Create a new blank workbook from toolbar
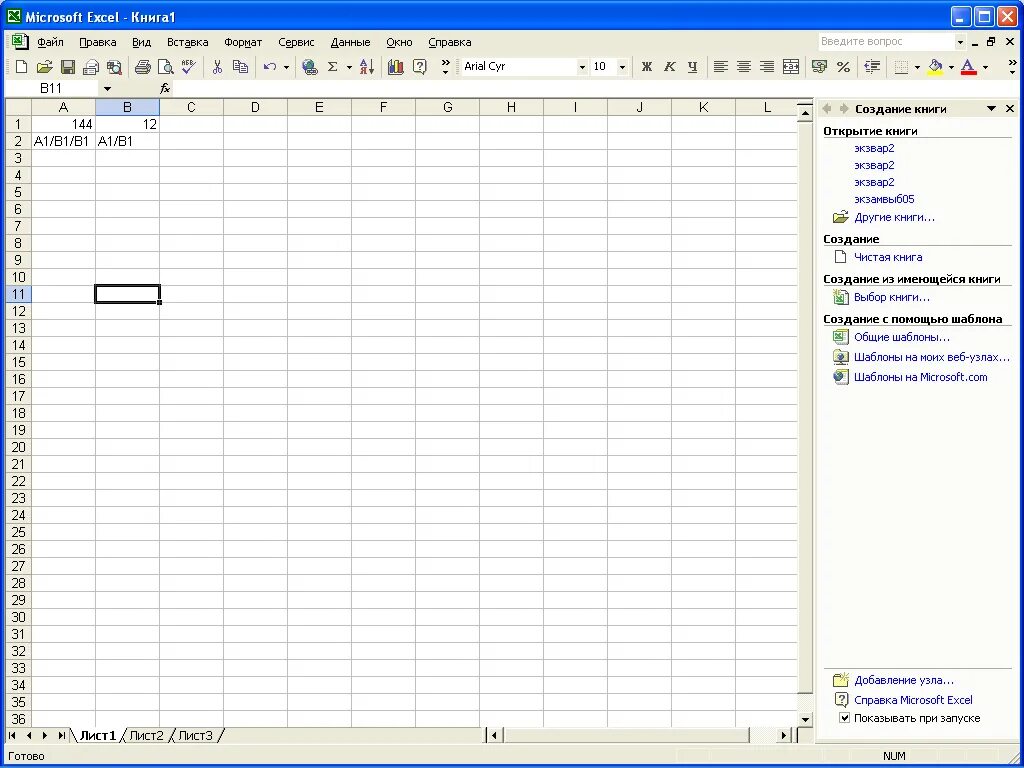 [x=22, y=67]
